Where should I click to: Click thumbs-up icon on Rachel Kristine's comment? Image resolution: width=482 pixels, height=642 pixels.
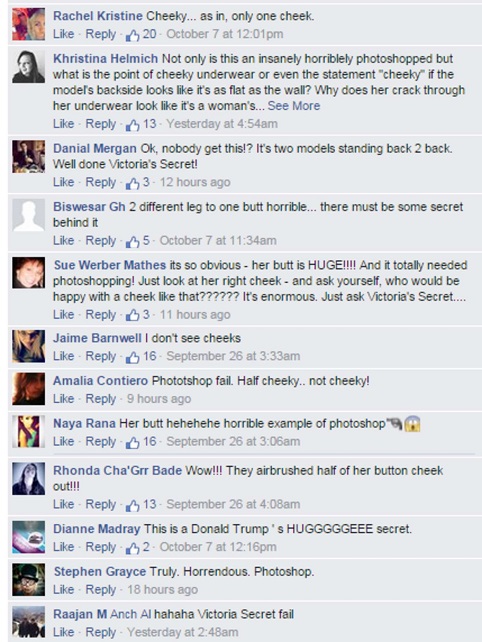(132, 36)
